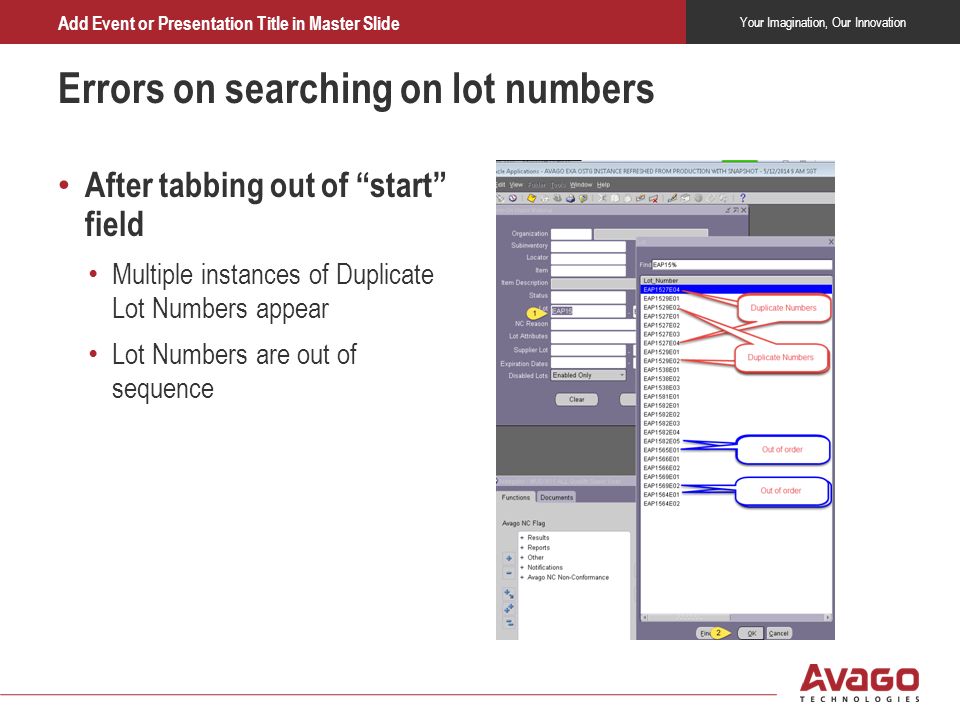
Task: Select the highlighted EAP1527E04 row
Action: point(737,290)
